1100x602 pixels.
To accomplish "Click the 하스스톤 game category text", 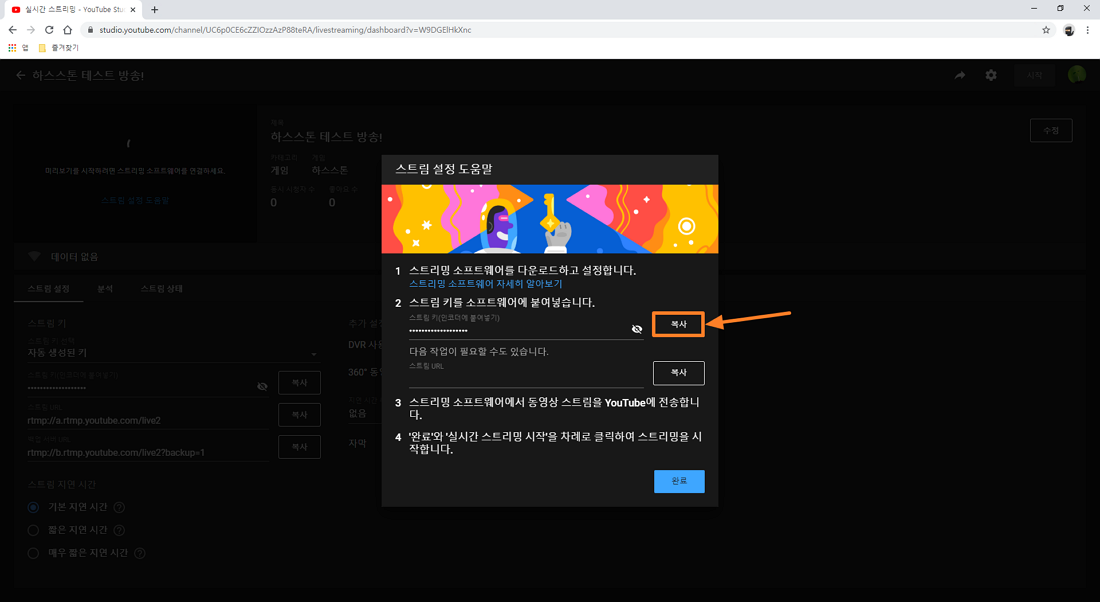I will (330, 170).
